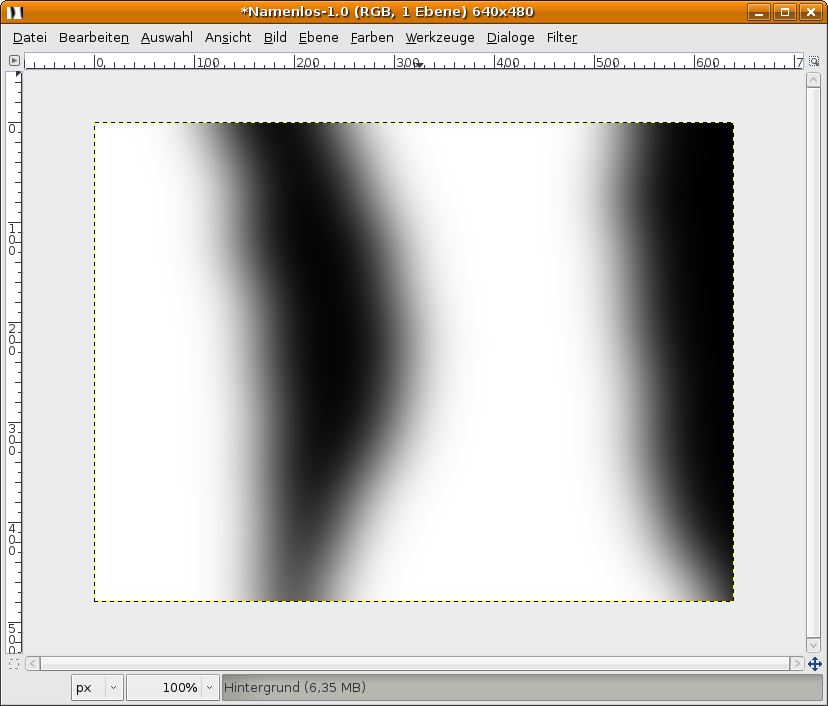
Task: Open the Dialoge menu
Action: coord(510,37)
